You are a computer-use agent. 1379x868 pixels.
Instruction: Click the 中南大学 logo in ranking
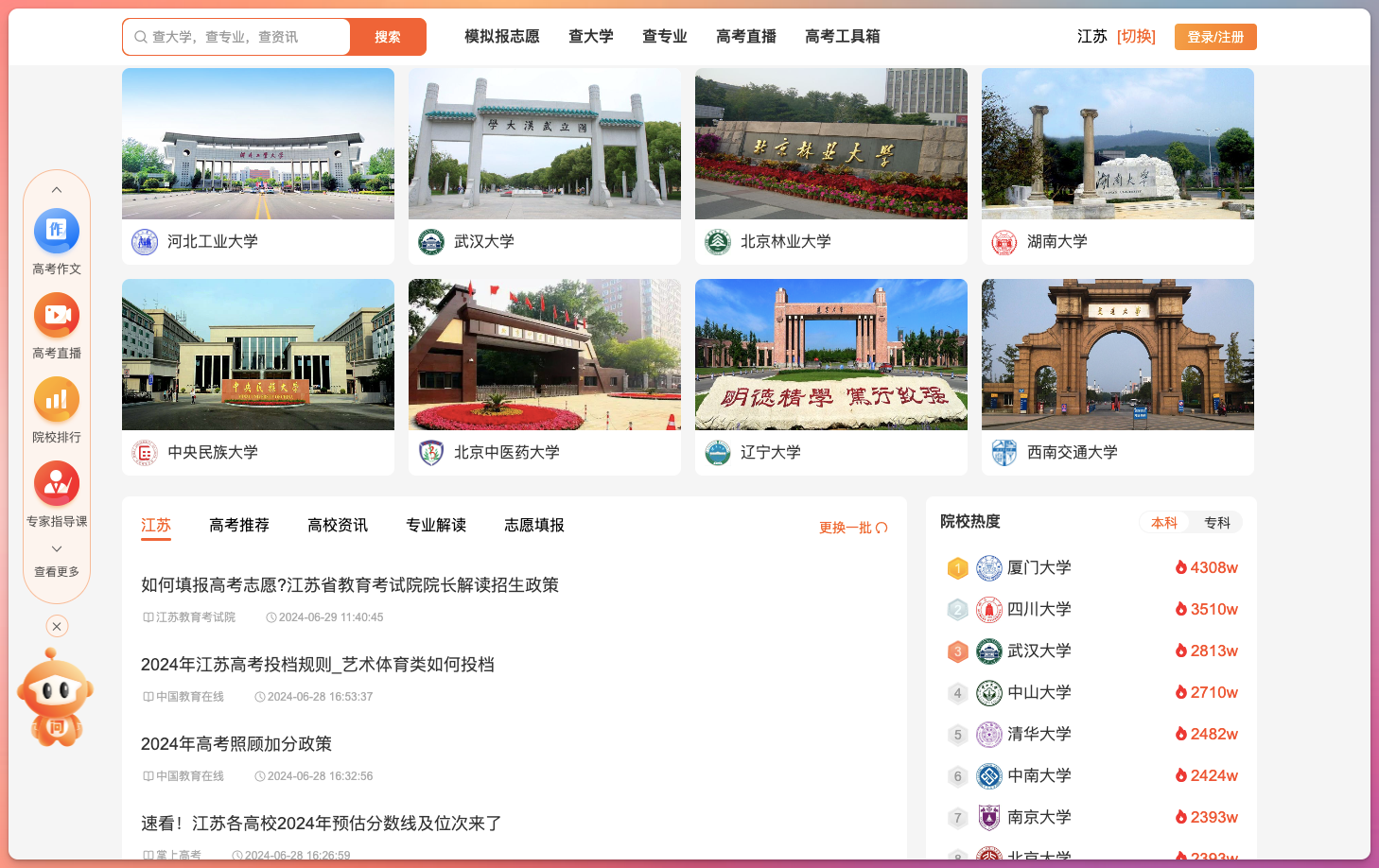[989, 776]
